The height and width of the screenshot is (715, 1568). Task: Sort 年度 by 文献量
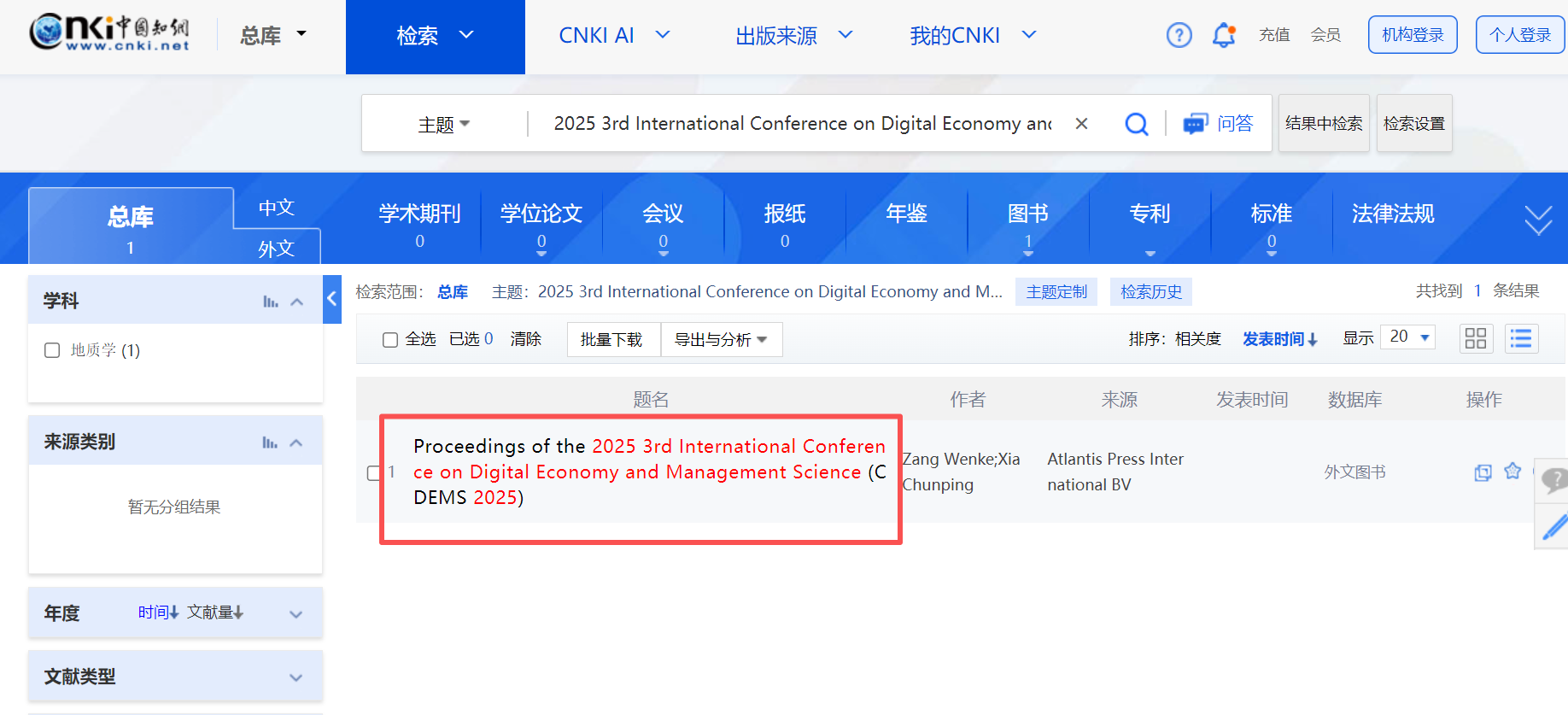(x=215, y=612)
